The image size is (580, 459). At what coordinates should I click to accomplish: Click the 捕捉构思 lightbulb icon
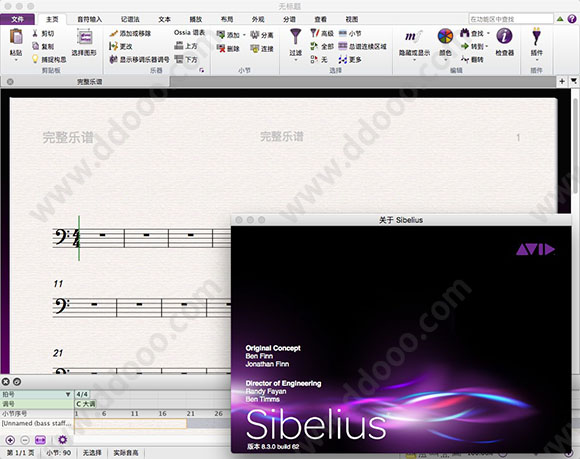click(x=35, y=59)
